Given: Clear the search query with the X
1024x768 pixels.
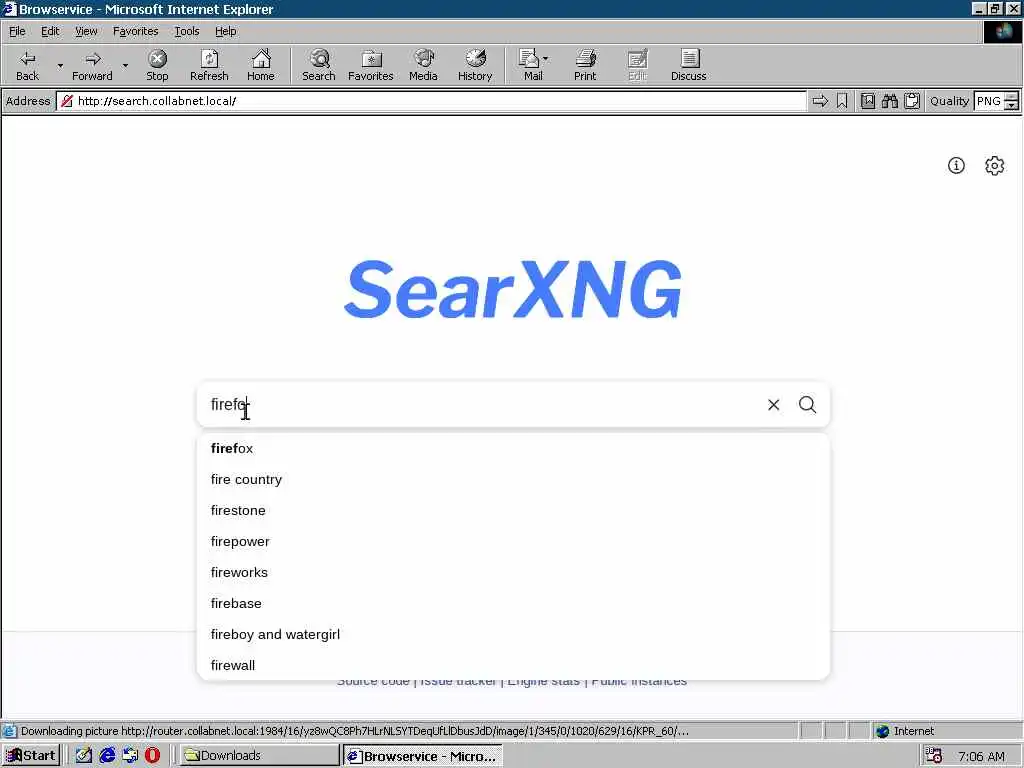Looking at the screenshot, I should [773, 405].
